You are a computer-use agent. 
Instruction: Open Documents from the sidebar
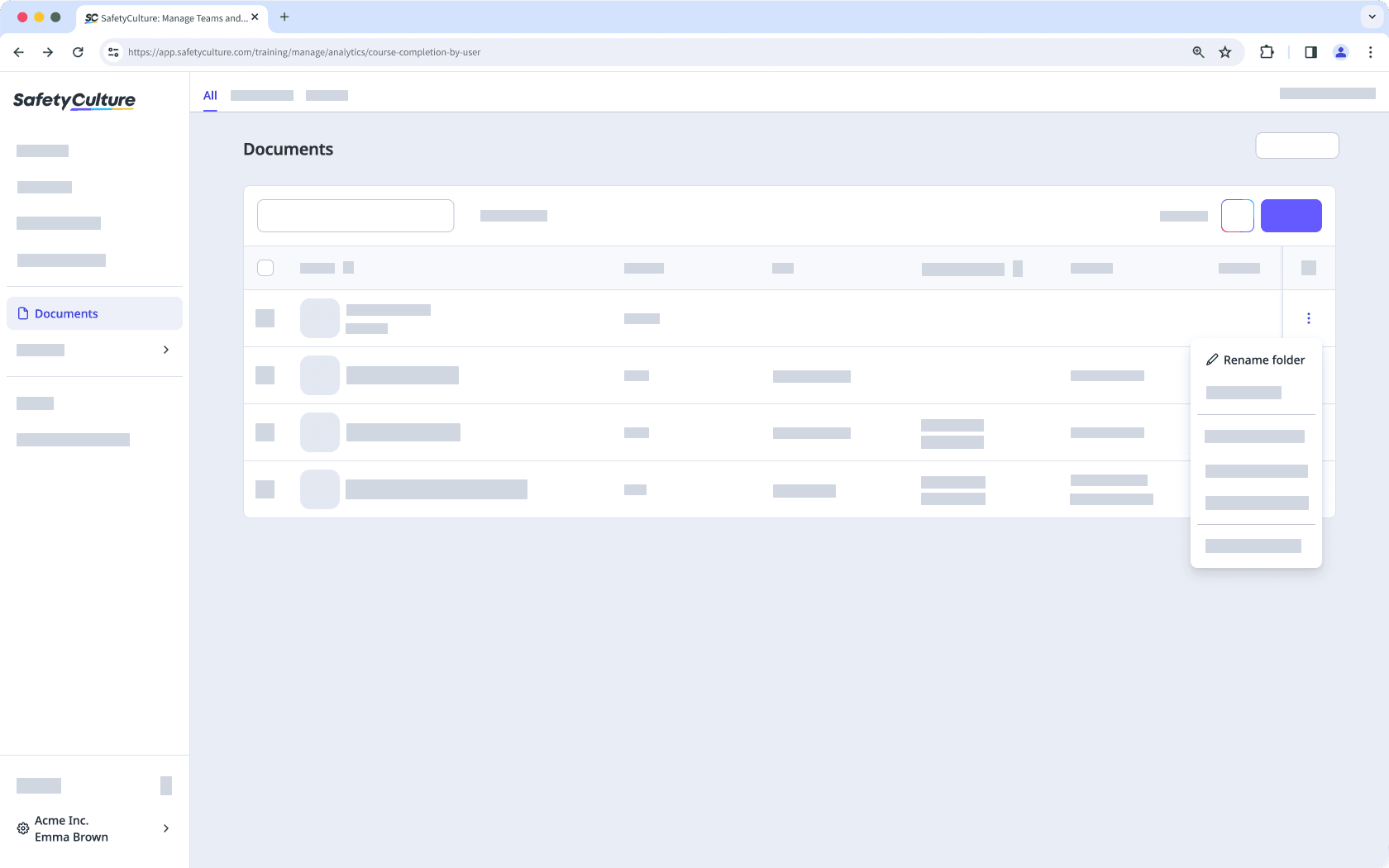pos(65,313)
